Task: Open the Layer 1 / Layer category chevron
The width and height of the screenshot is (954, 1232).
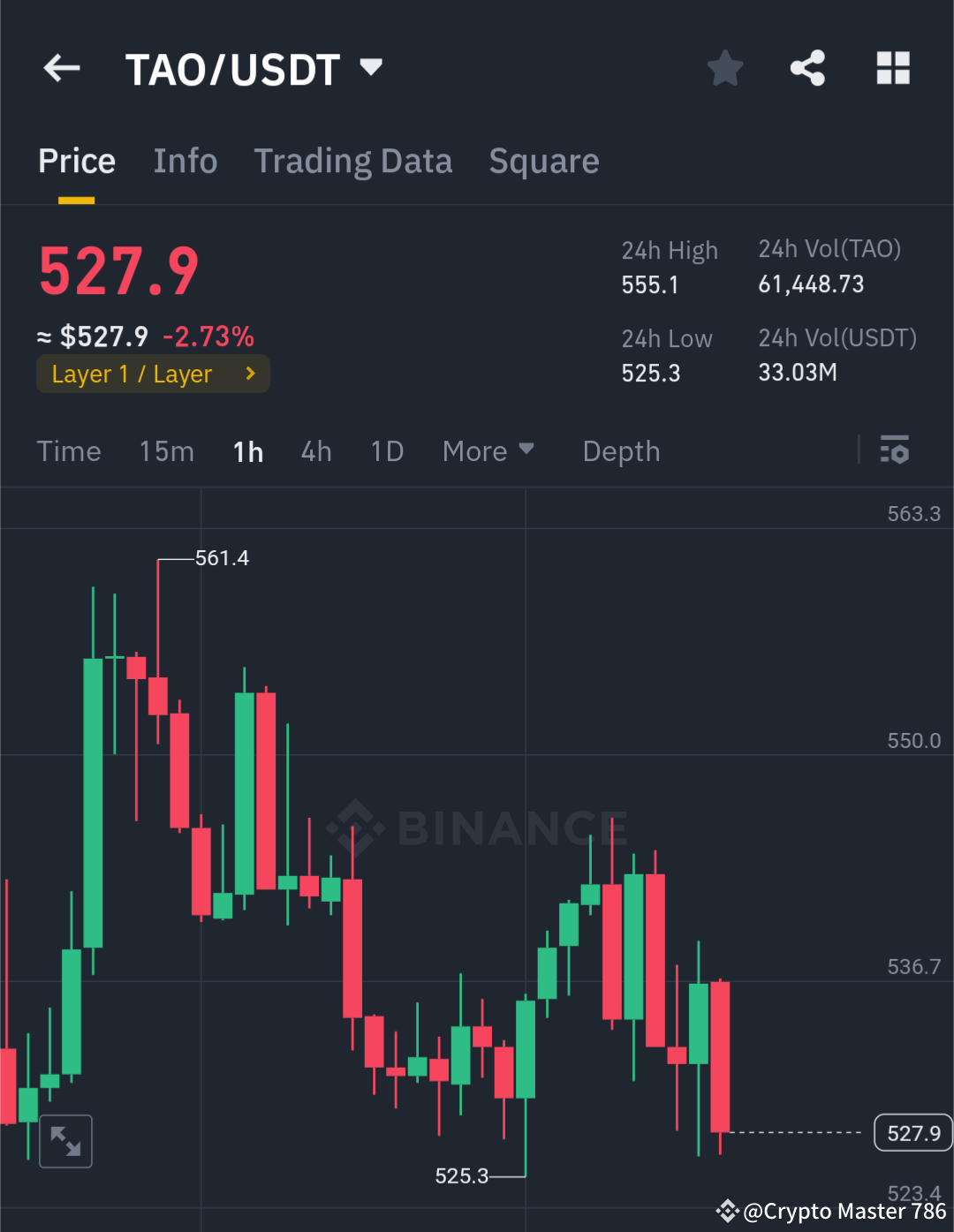Action: pos(250,374)
